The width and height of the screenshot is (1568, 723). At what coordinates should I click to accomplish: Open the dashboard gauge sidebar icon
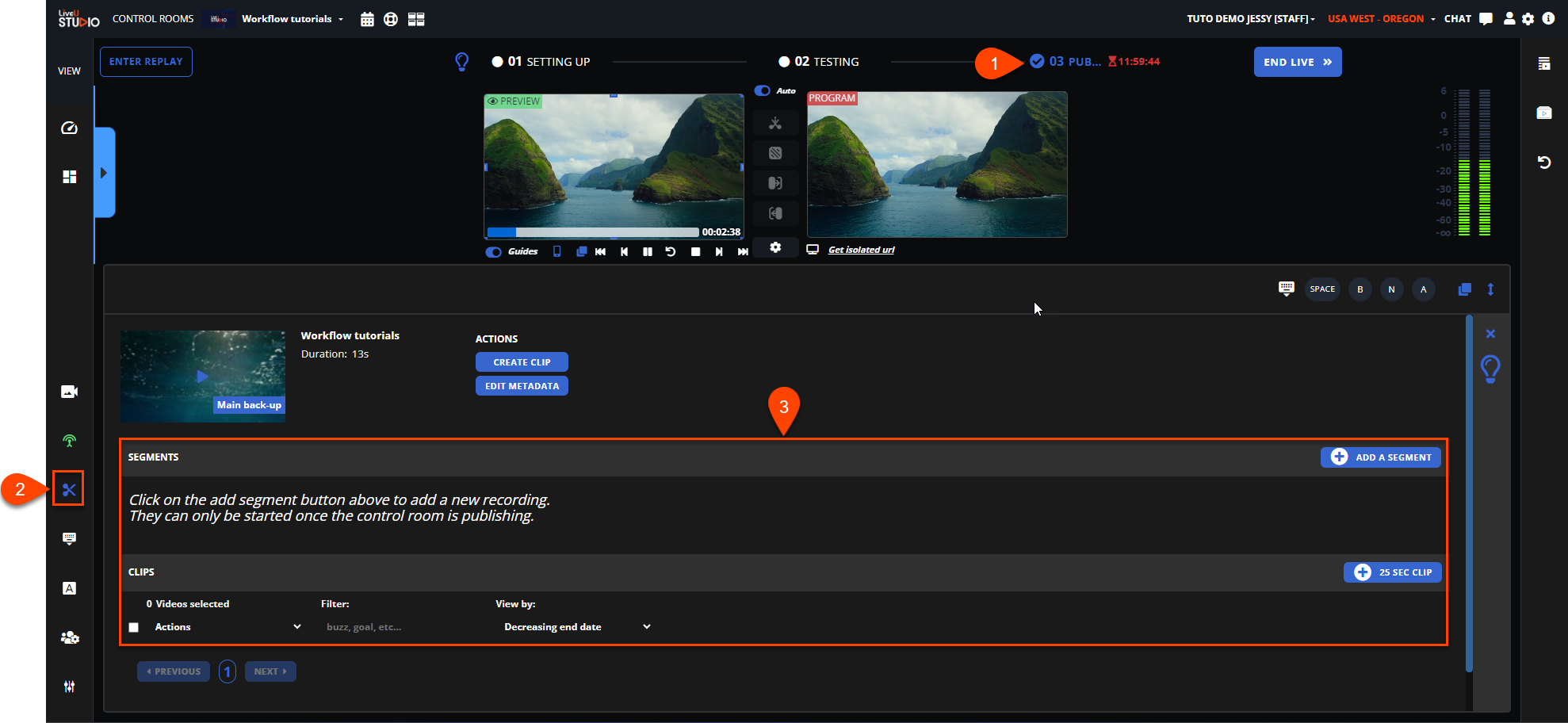[70, 128]
